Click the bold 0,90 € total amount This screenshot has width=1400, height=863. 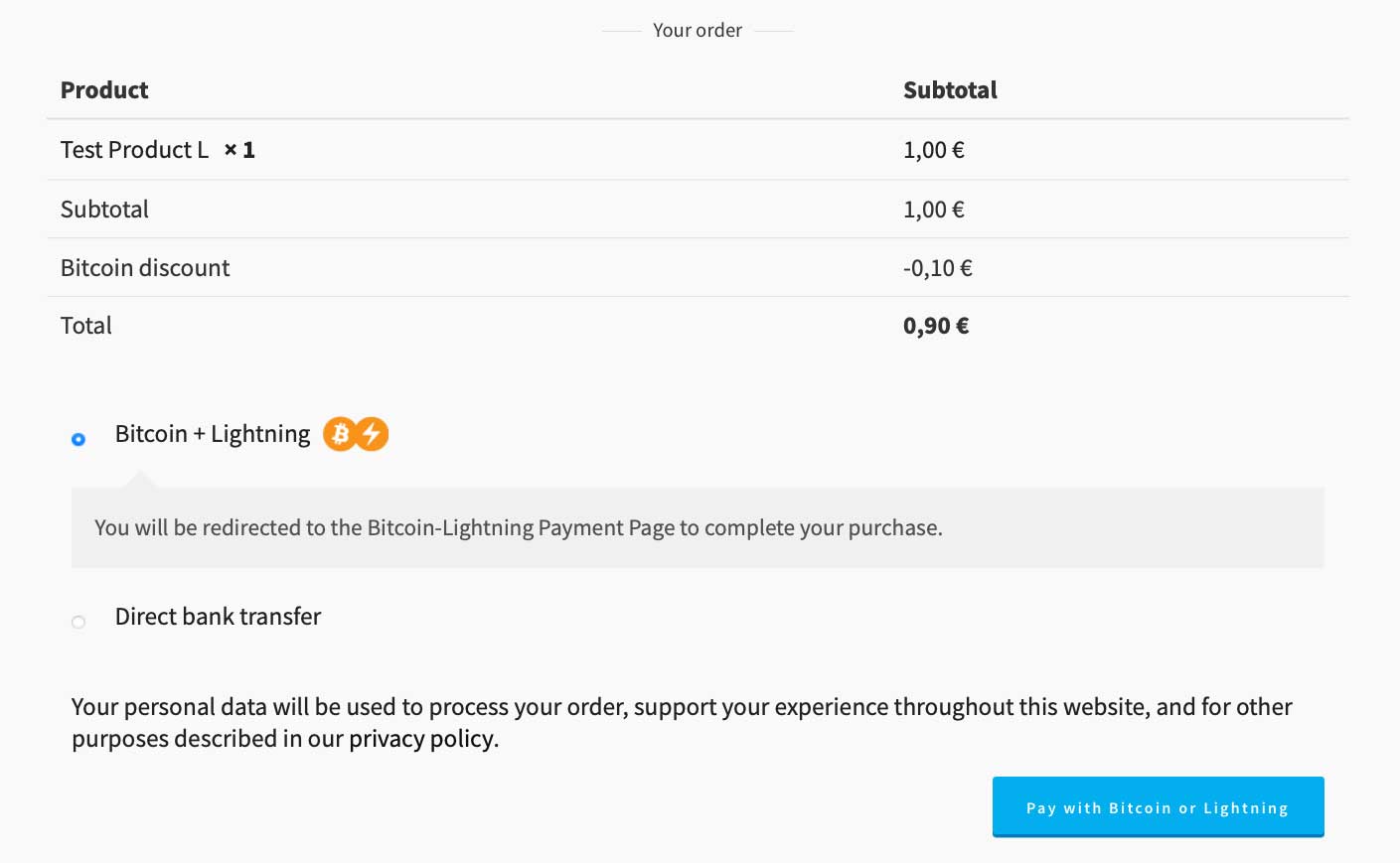pyautogui.click(x=936, y=326)
